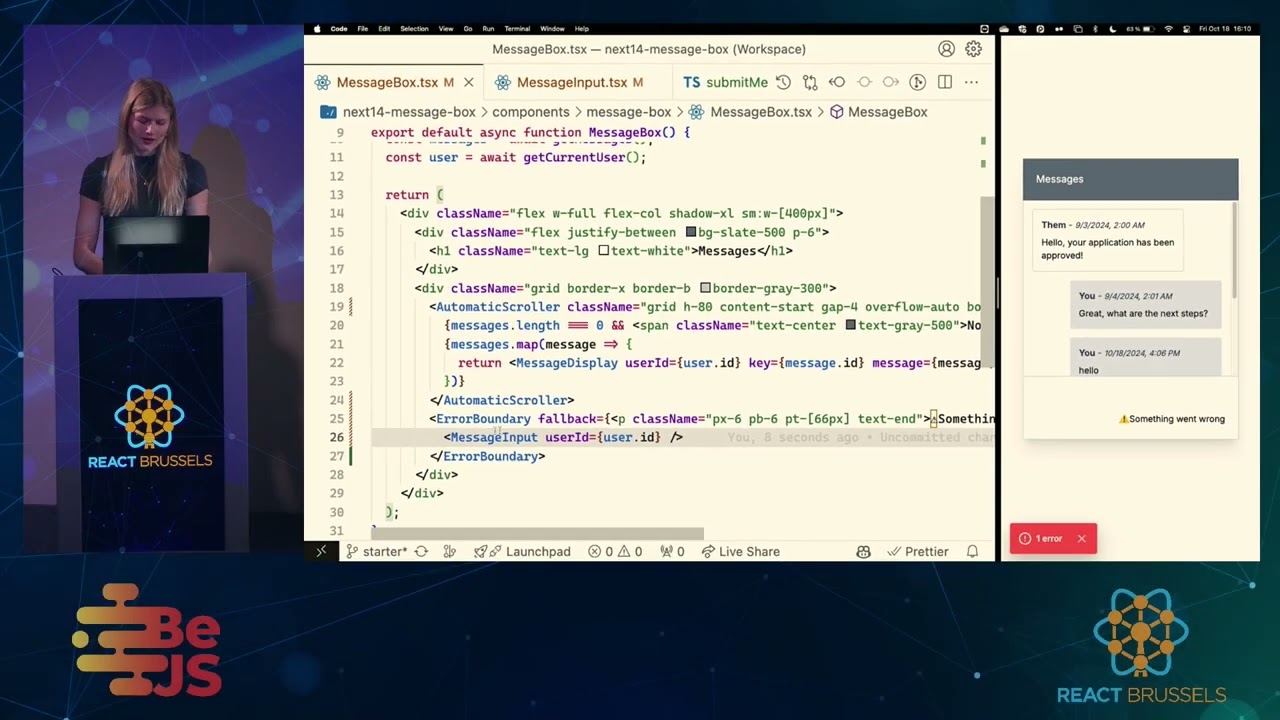Open the Wi-Fi icon in macOS menu bar
This screenshot has height=720, width=1280.
coord(1168,29)
